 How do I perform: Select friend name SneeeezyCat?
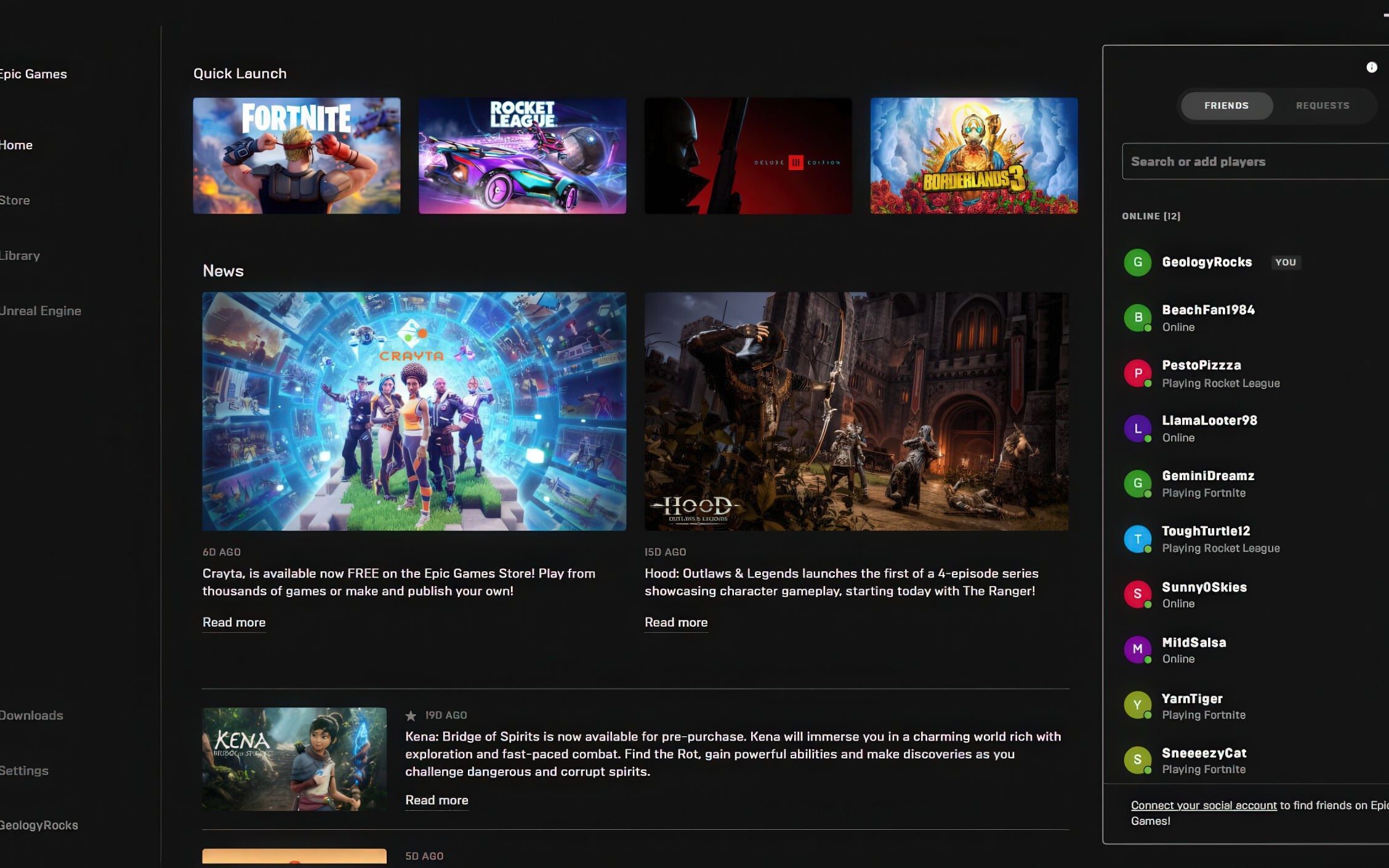[1204, 753]
